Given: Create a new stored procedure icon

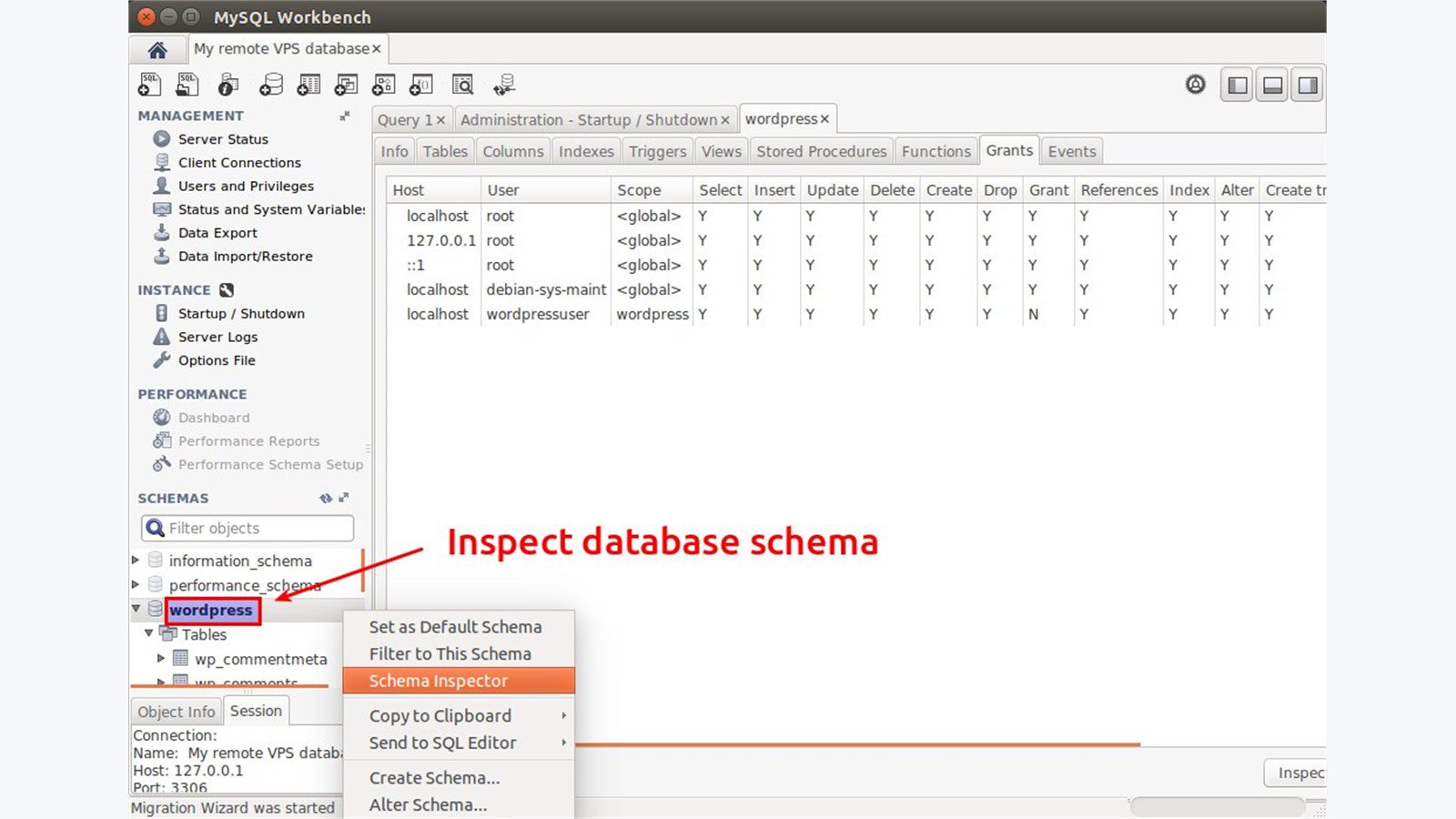Looking at the screenshot, I should point(383,85).
